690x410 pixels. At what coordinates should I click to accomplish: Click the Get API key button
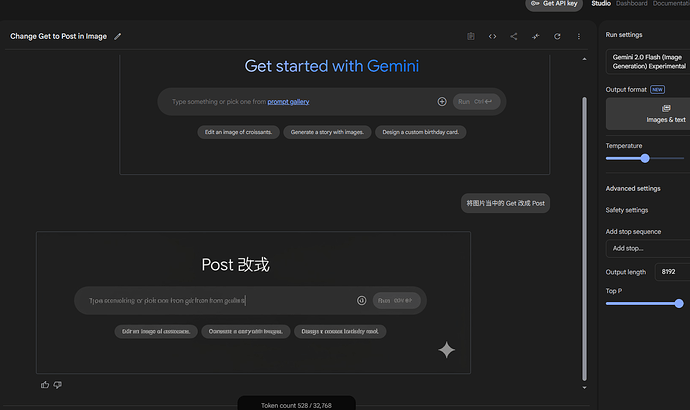coord(554,4)
